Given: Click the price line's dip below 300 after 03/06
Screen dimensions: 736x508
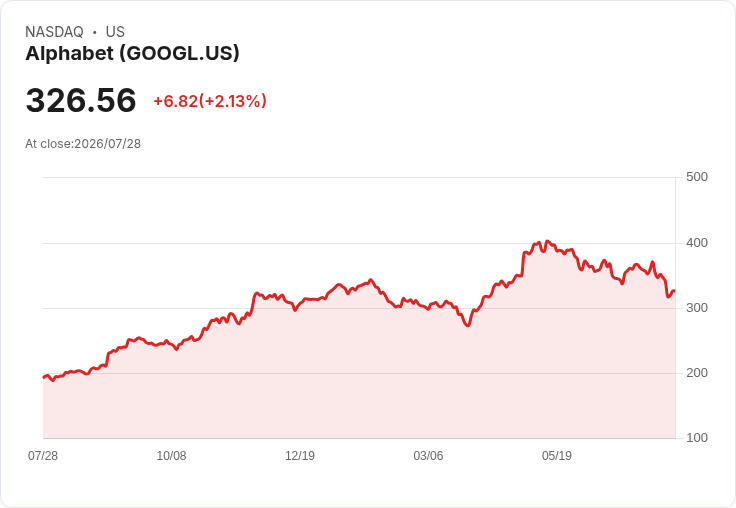Looking at the screenshot, I should point(468,325).
